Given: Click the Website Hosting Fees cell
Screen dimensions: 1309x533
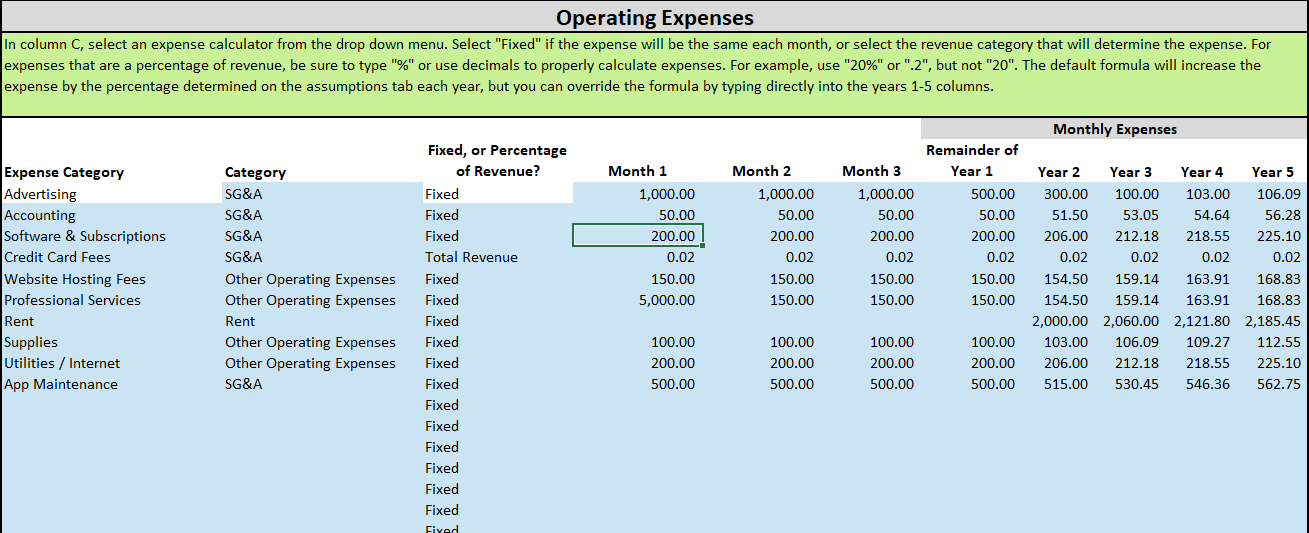Looking at the screenshot, I should tap(112, 279).
